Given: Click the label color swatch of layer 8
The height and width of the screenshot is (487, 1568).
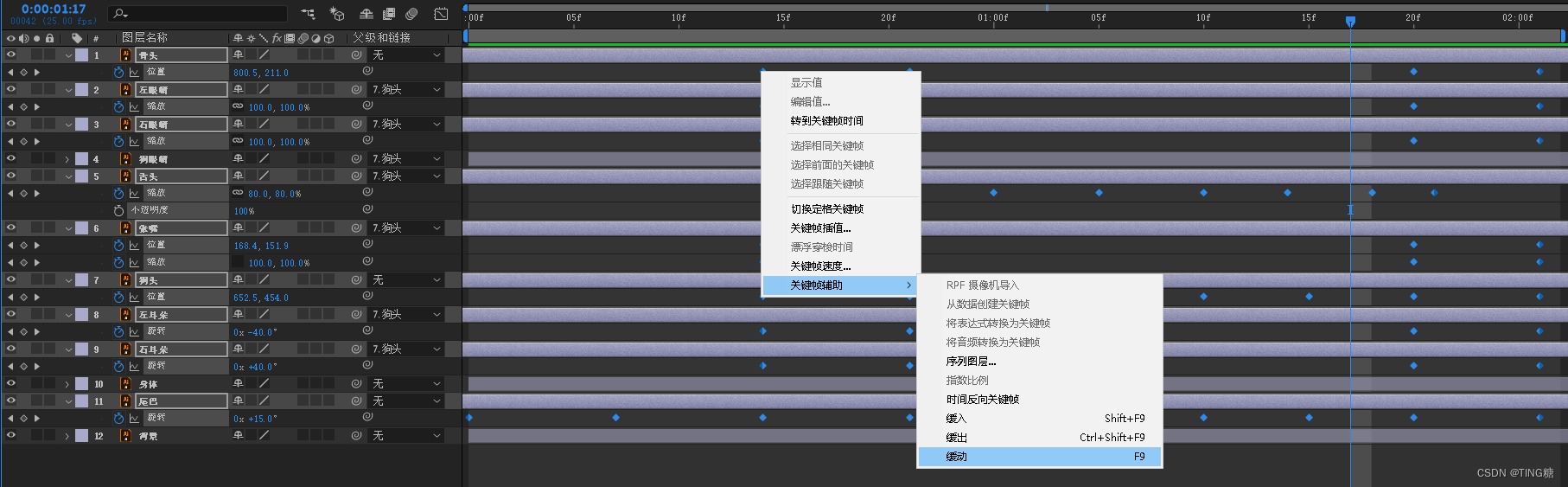Looking at the screenshot, I should pyautogui.click(x=81, y=315).
